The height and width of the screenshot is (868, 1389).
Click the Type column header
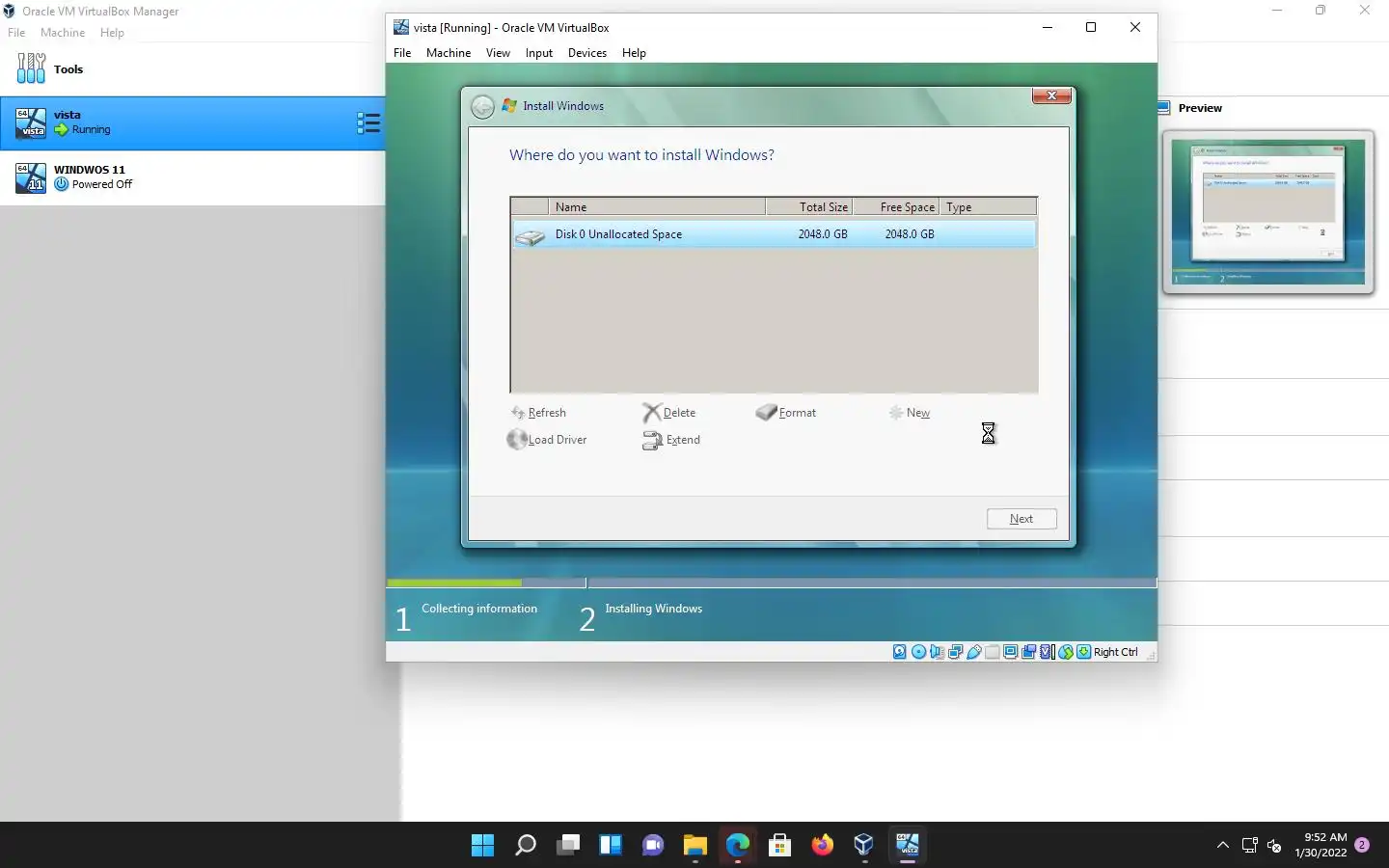pyautogui.click(x=988, y=206)
